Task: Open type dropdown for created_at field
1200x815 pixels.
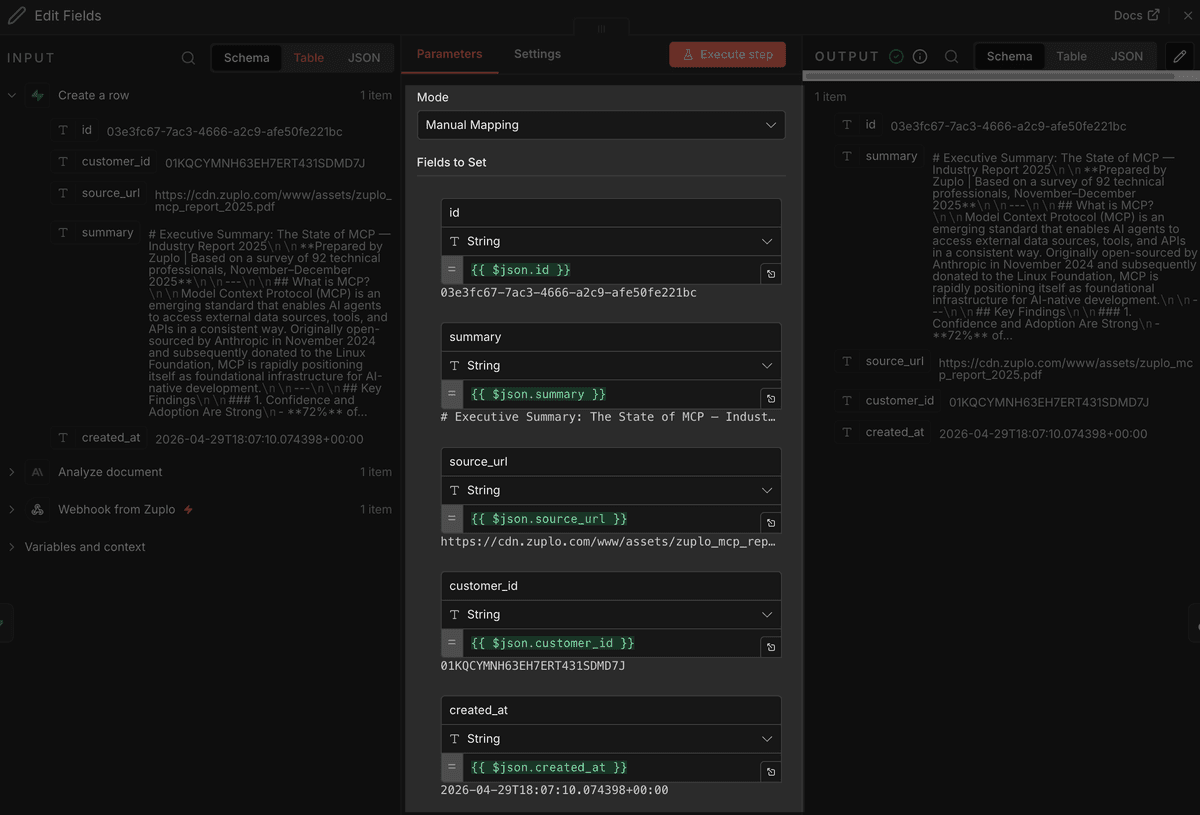Action: [611, 739]
